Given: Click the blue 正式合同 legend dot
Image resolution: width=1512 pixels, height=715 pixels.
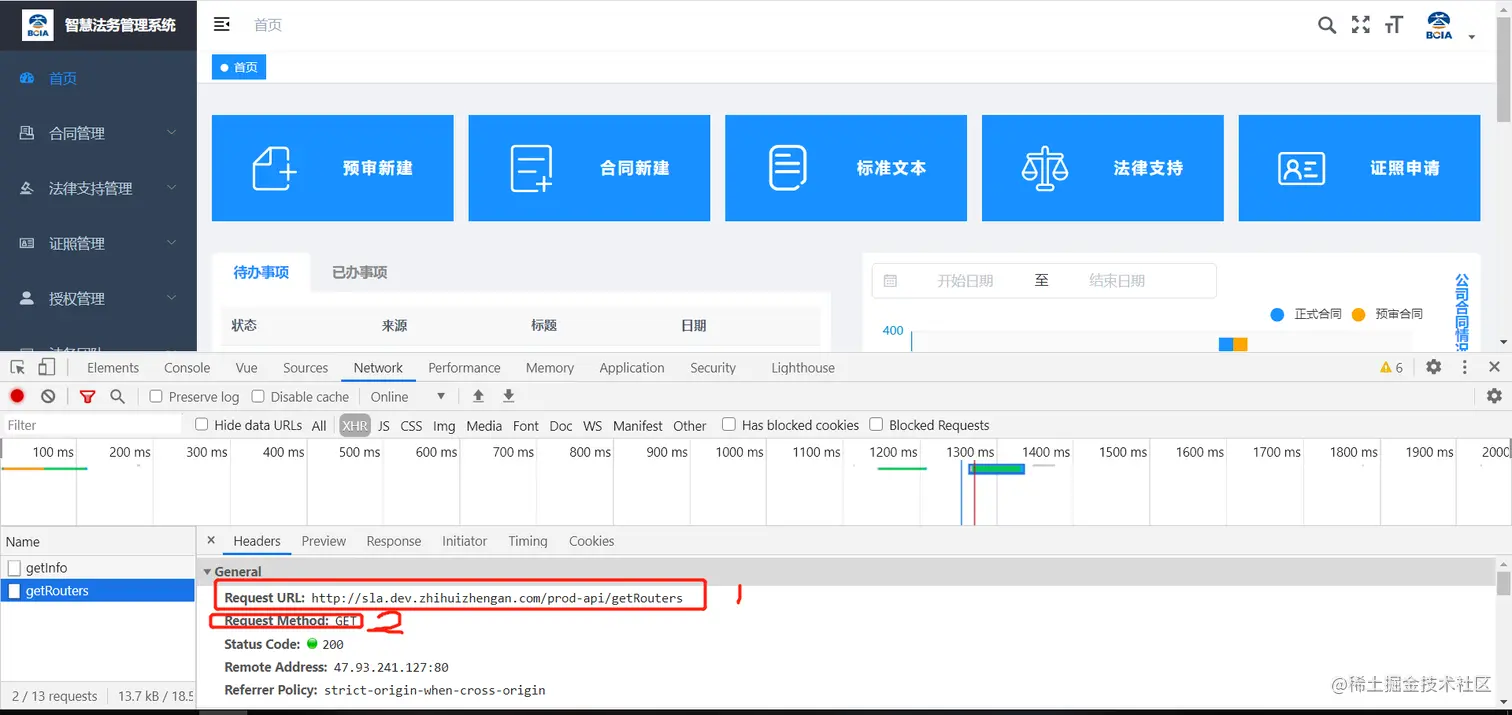Looking at the screenshot, I should pyautogui.click(x=1277, y=314).
